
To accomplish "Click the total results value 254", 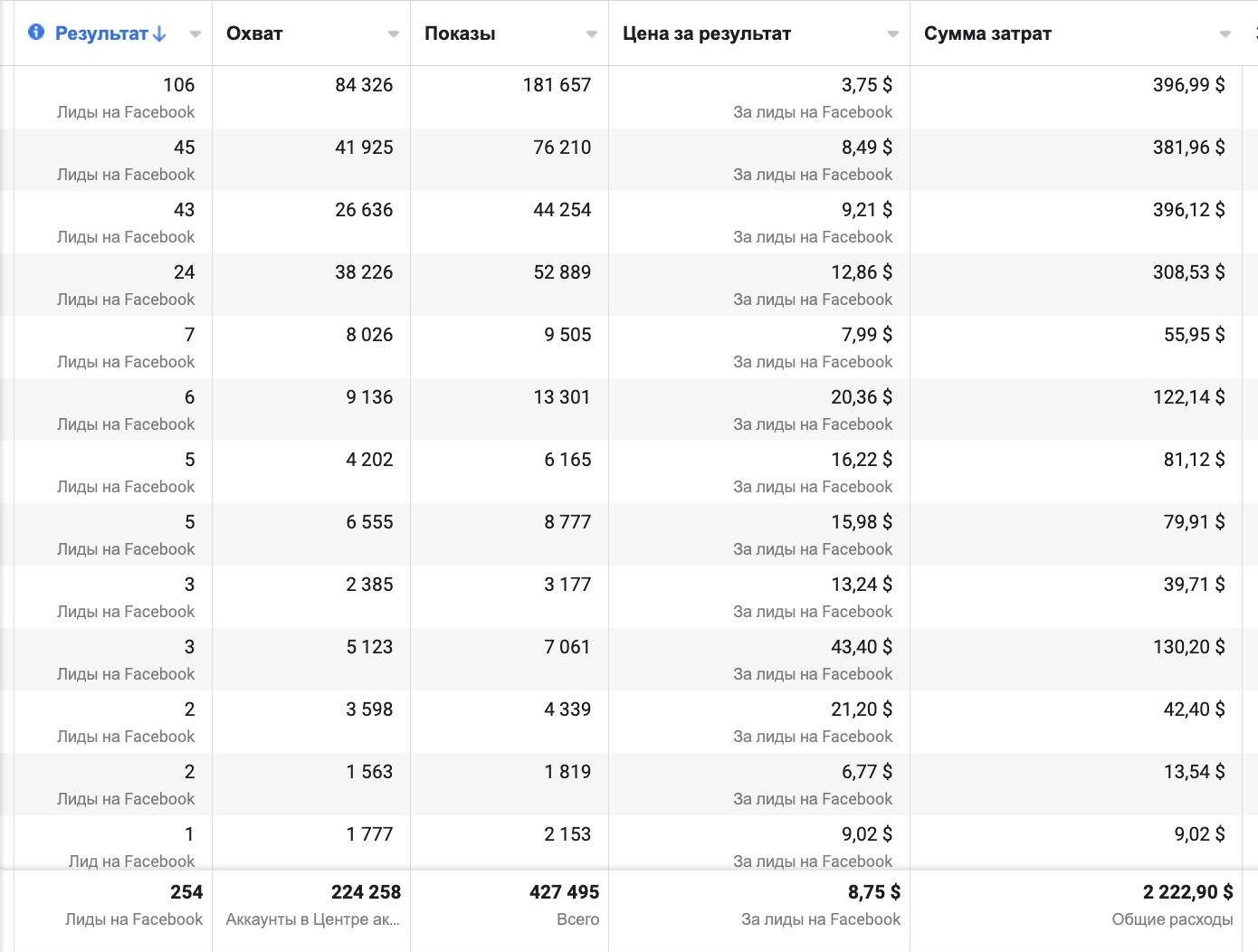I will tap(186, 892).
